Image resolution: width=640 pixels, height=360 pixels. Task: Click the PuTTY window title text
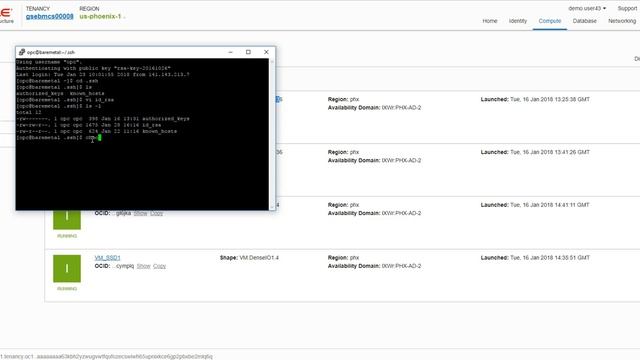(51, 52)
